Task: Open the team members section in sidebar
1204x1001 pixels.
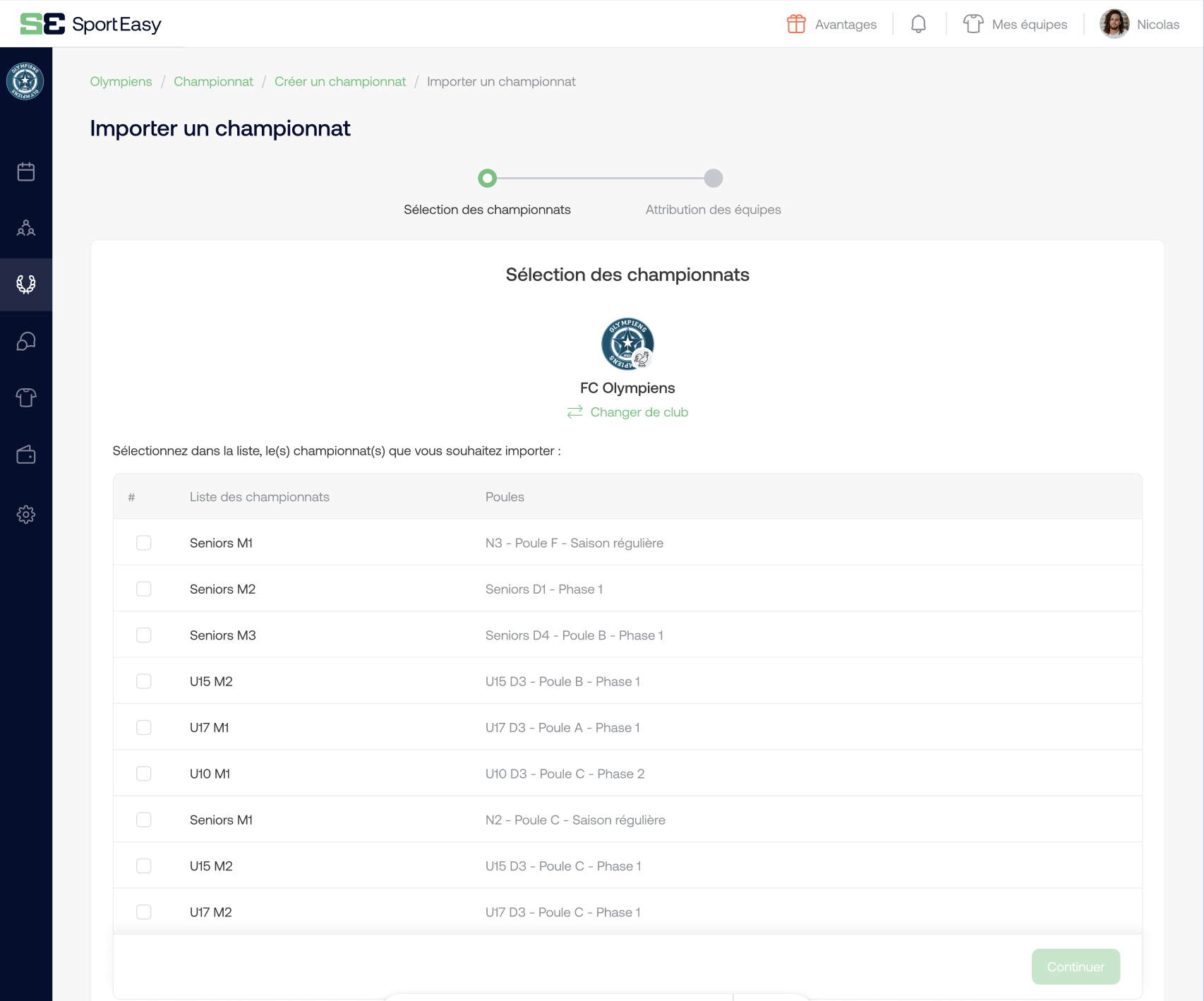Action: (26, 228)
